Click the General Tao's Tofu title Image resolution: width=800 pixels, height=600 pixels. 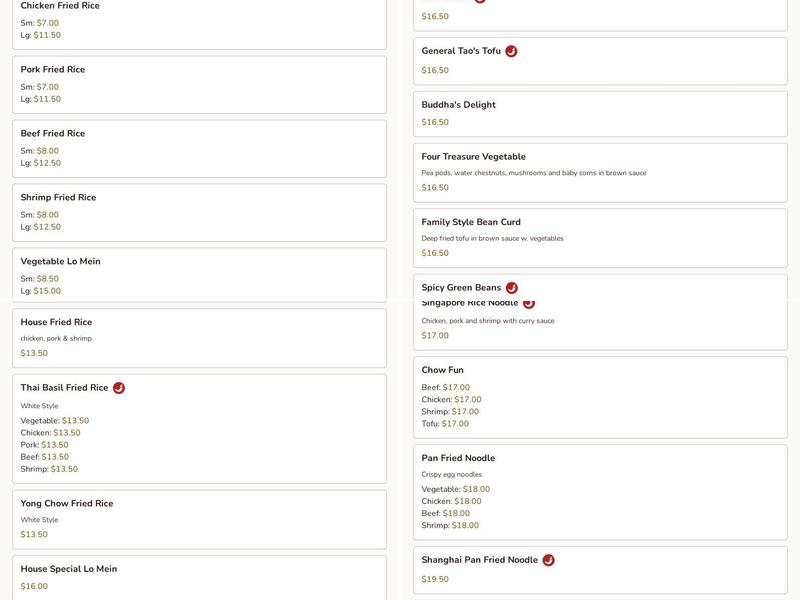coord(461,51)
